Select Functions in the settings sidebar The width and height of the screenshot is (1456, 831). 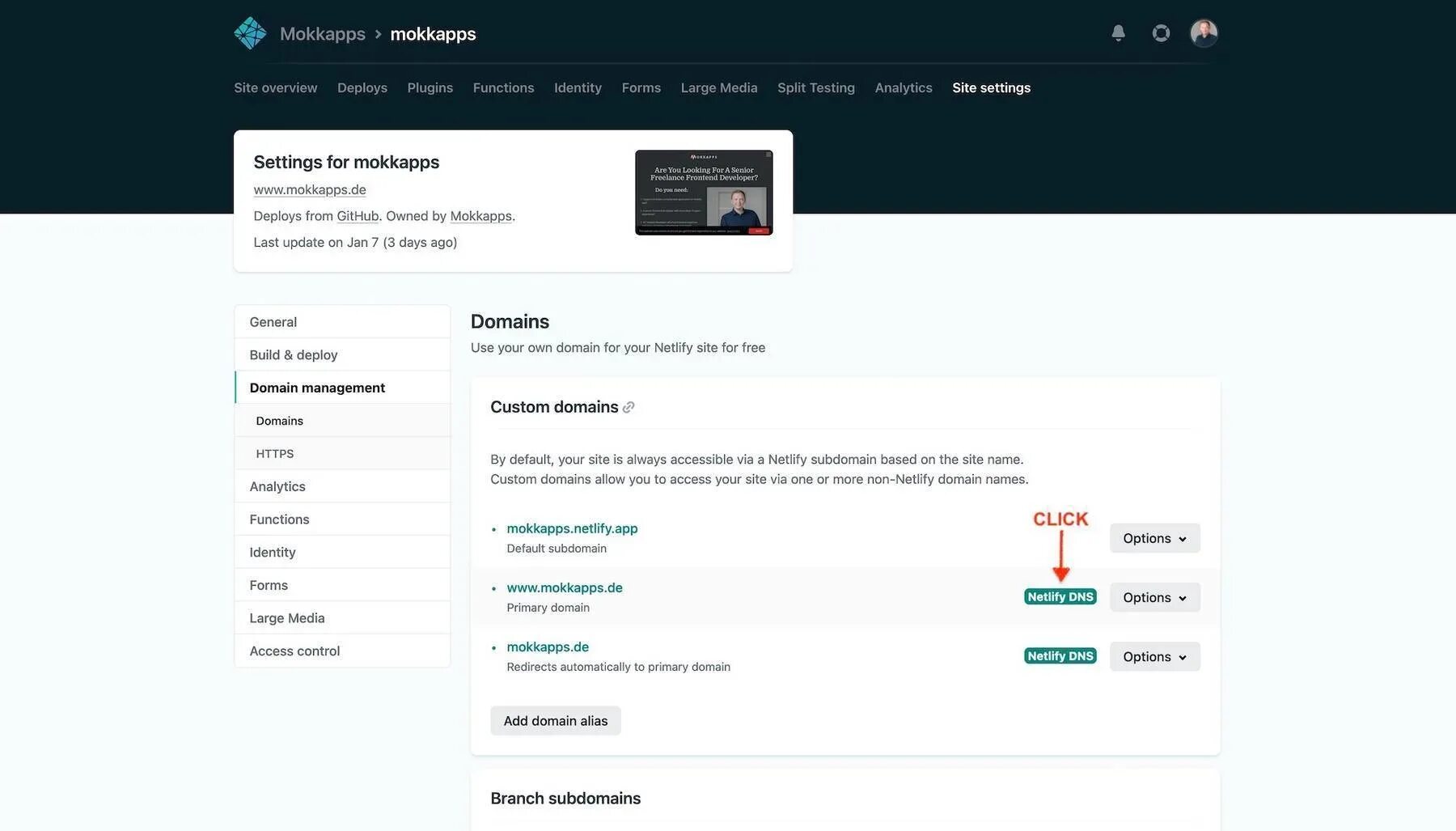(x=342, y=519)
